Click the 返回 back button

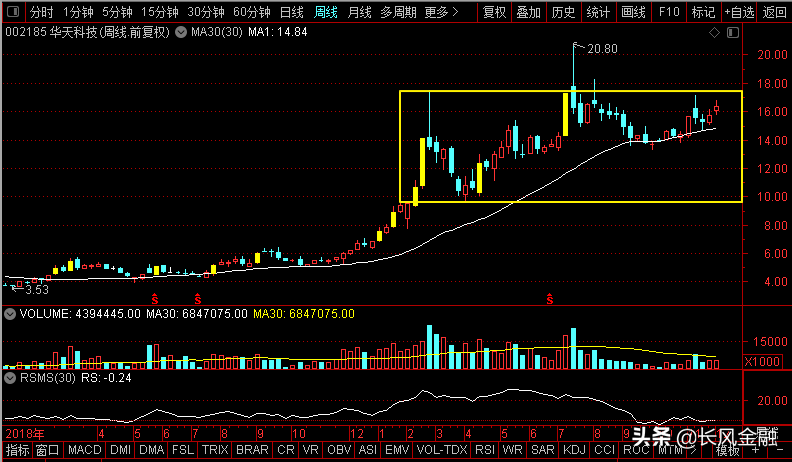click(x=774, y=12)
